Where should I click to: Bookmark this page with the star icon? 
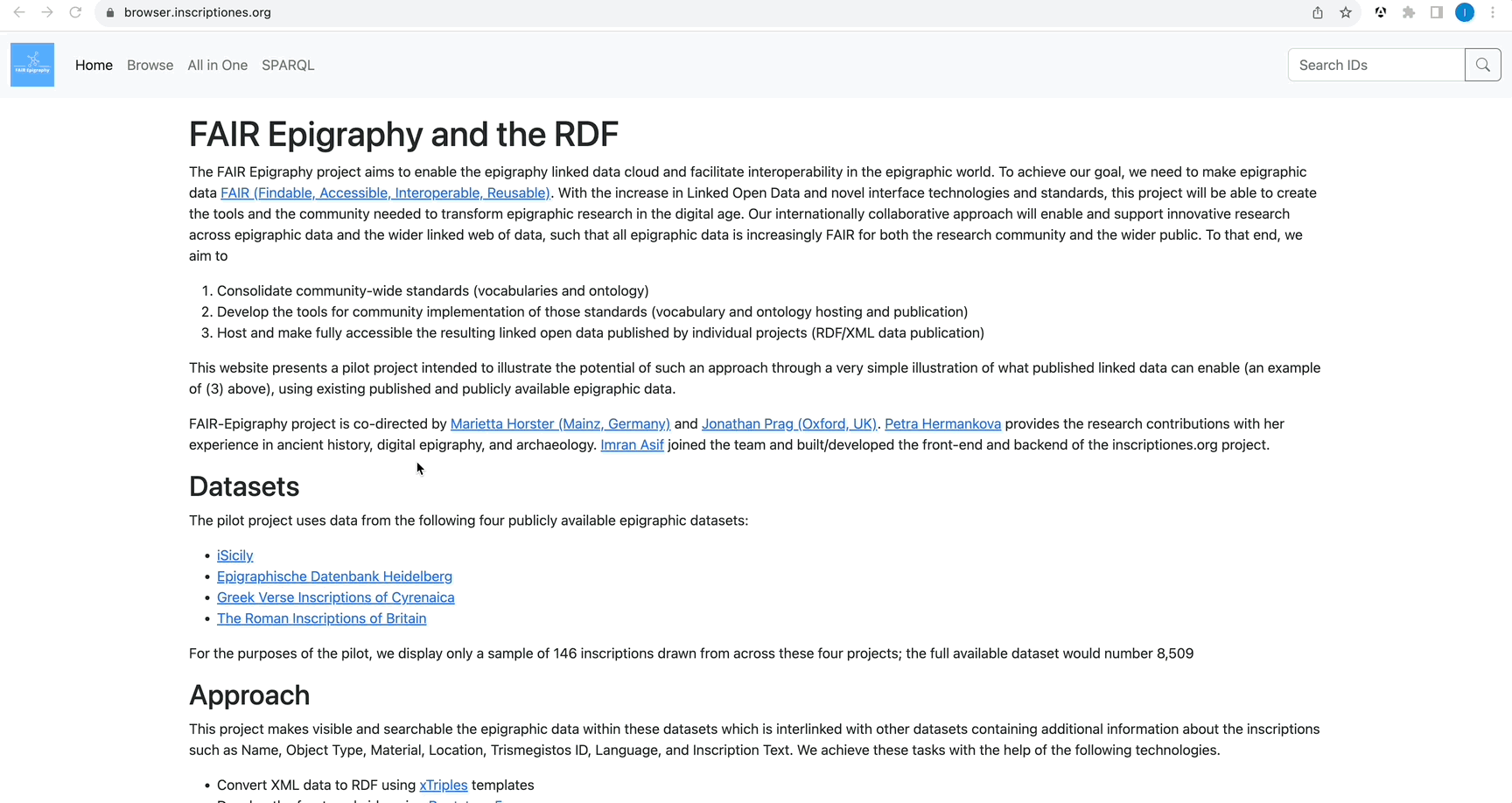click(x=1346, y=12)
